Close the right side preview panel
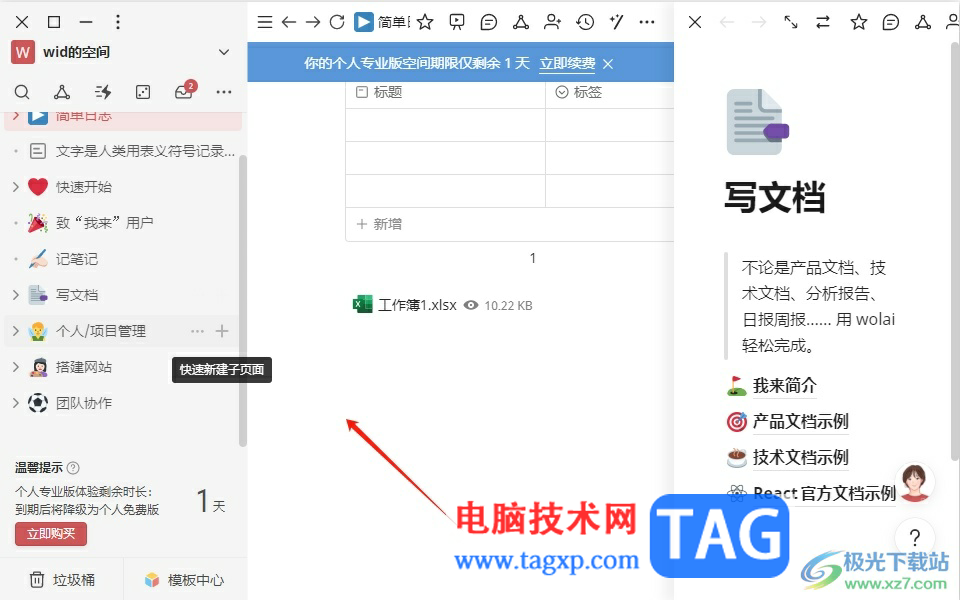This screenshot has width=960, height=600. (695, 23)
